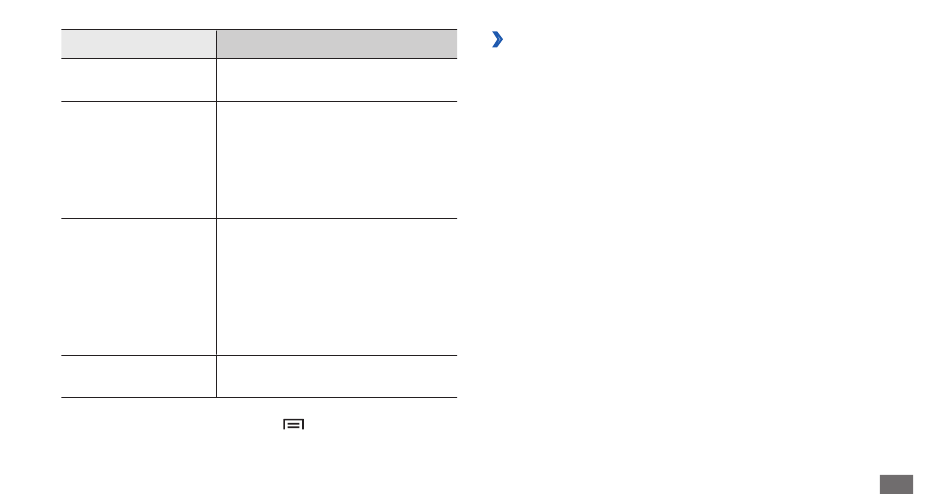Click the dark gray page number box

896,484
